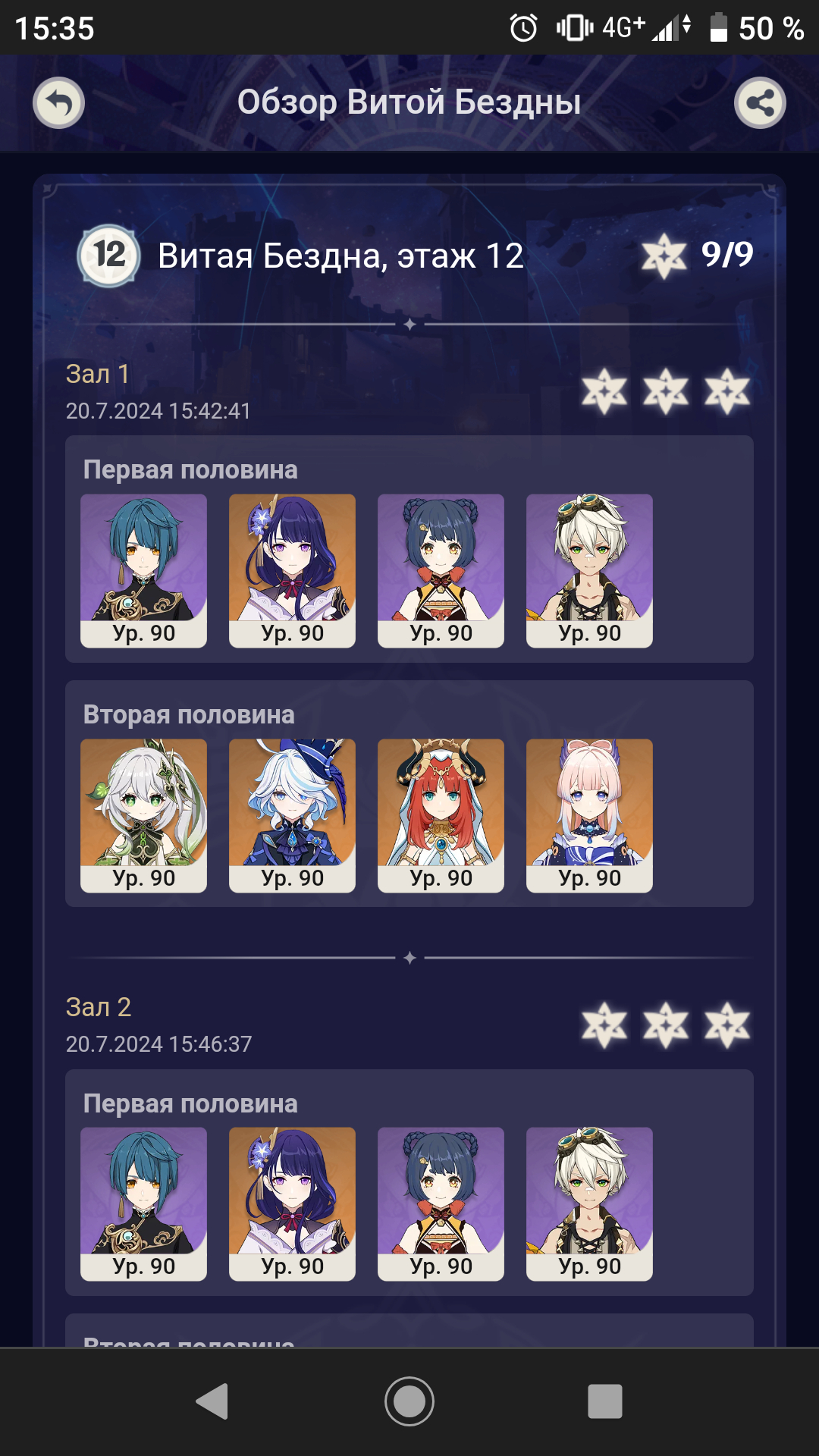Image resolution: width=819 pixels, height=1456 pixels.
Task: Select Bennett portrait in Зал 1 first half
Action: point(589,570)
